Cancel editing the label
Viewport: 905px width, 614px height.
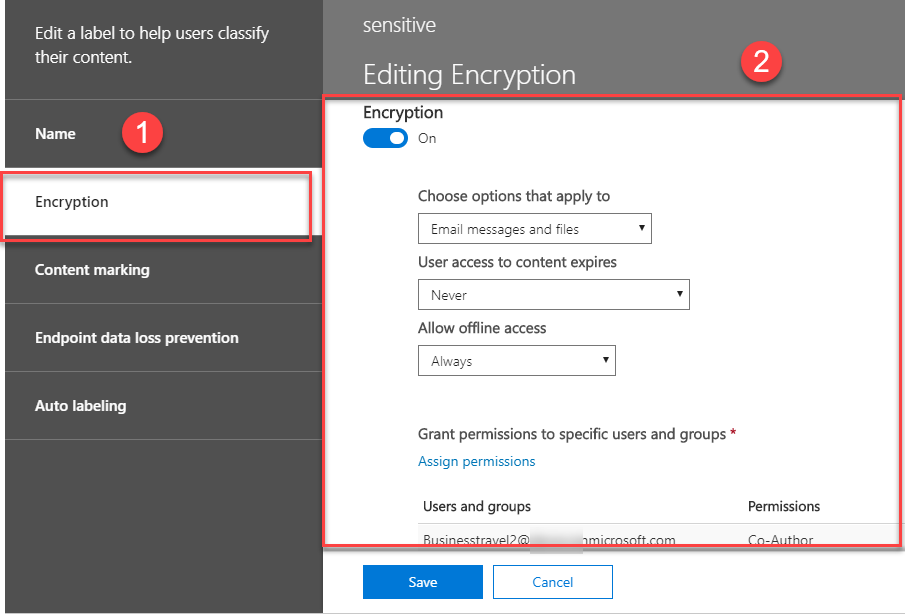click(552, 582)
